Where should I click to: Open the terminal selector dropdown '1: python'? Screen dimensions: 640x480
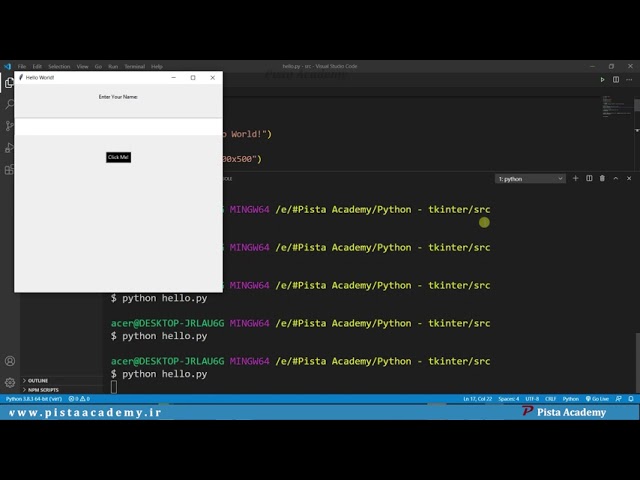[x=530, y=179]
